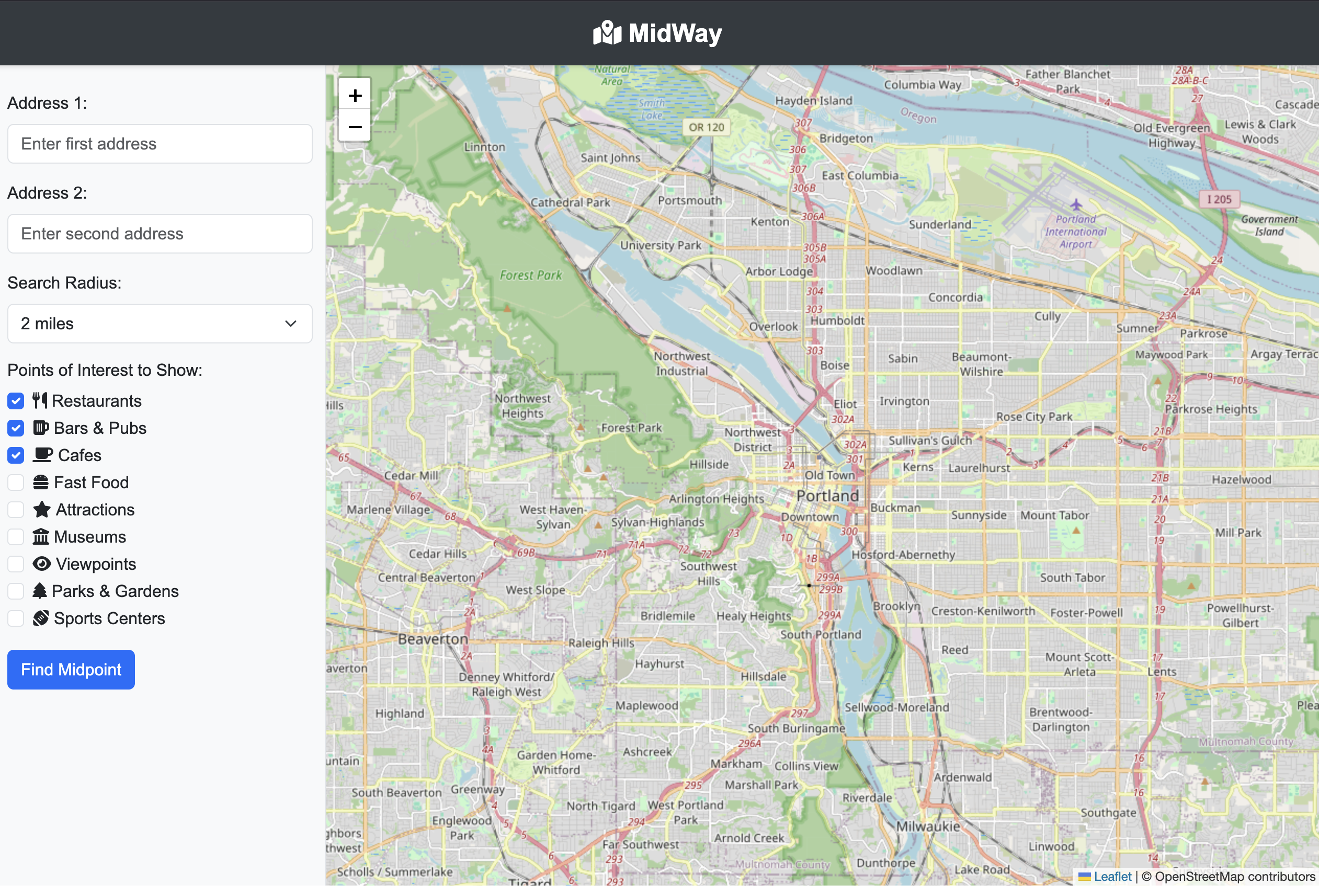The height and width of the screenshot is (896, 1319).
Task: Click the Restaurants fork and knife icon
Action: coord(40,400)
